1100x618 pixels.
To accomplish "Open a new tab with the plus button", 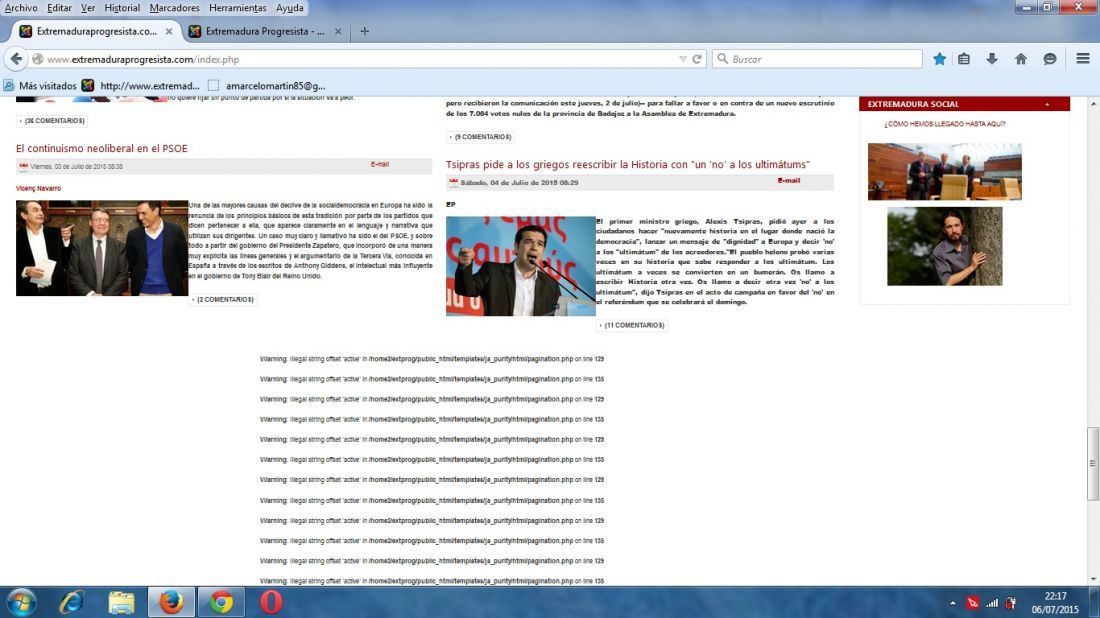I will pos(364,31).
